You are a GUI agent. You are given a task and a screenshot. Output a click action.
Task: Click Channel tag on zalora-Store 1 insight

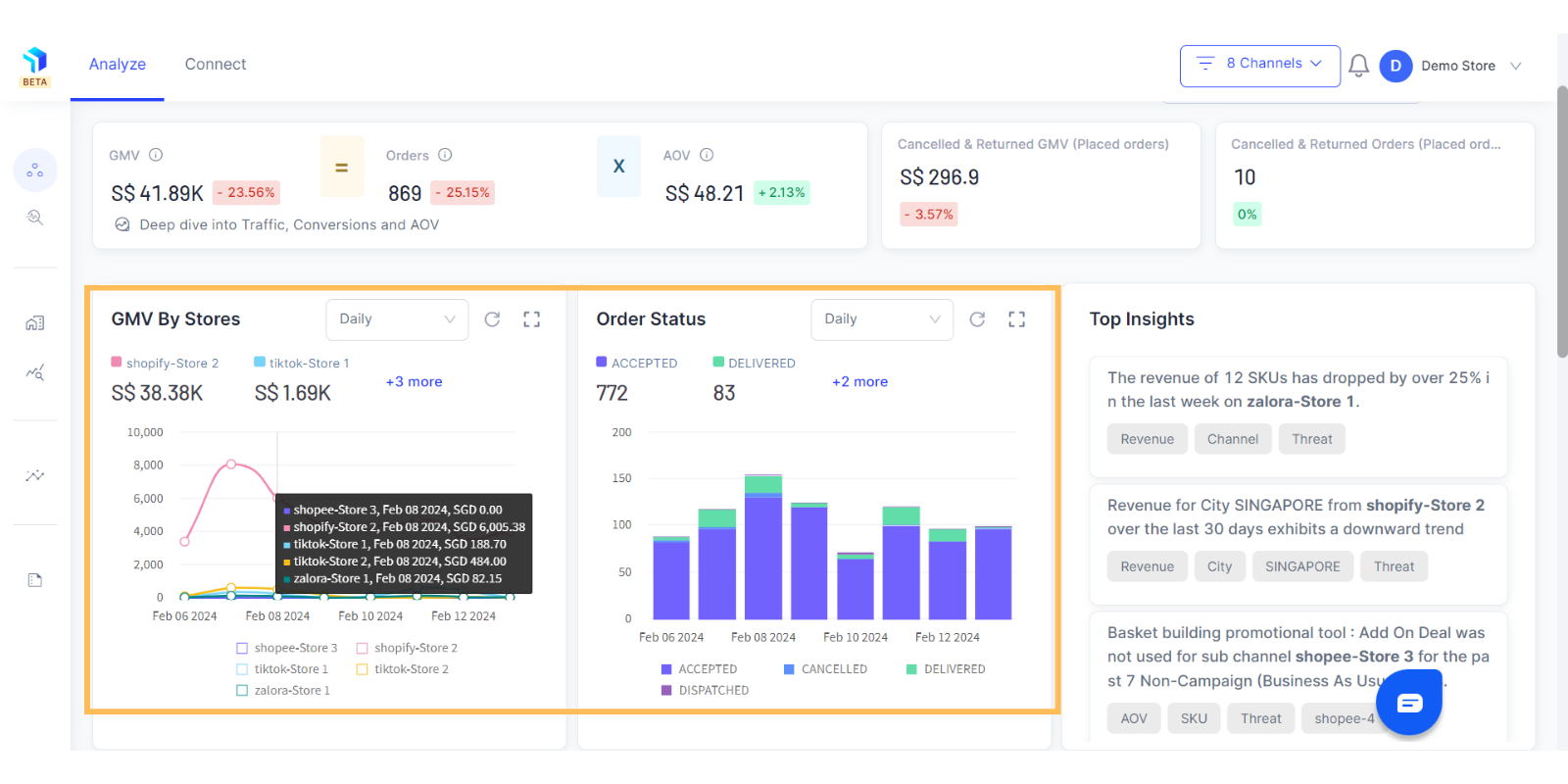point(1233,439)
